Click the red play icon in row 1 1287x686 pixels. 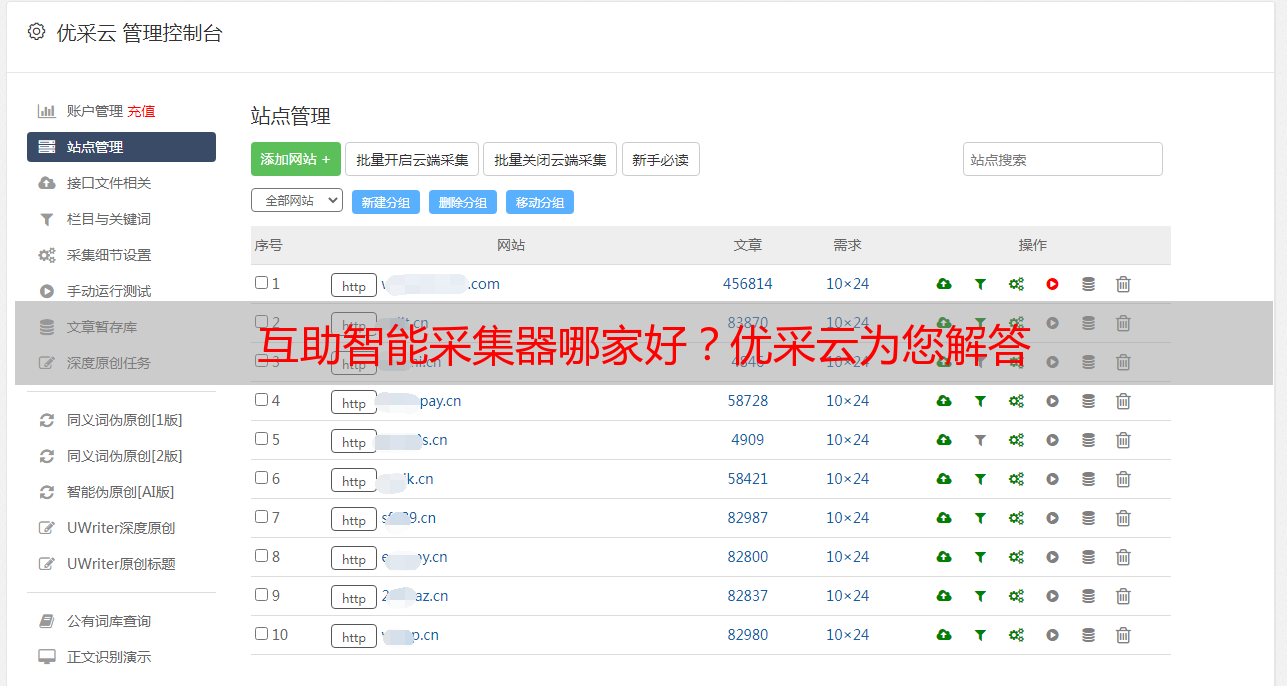[1052, 284]
